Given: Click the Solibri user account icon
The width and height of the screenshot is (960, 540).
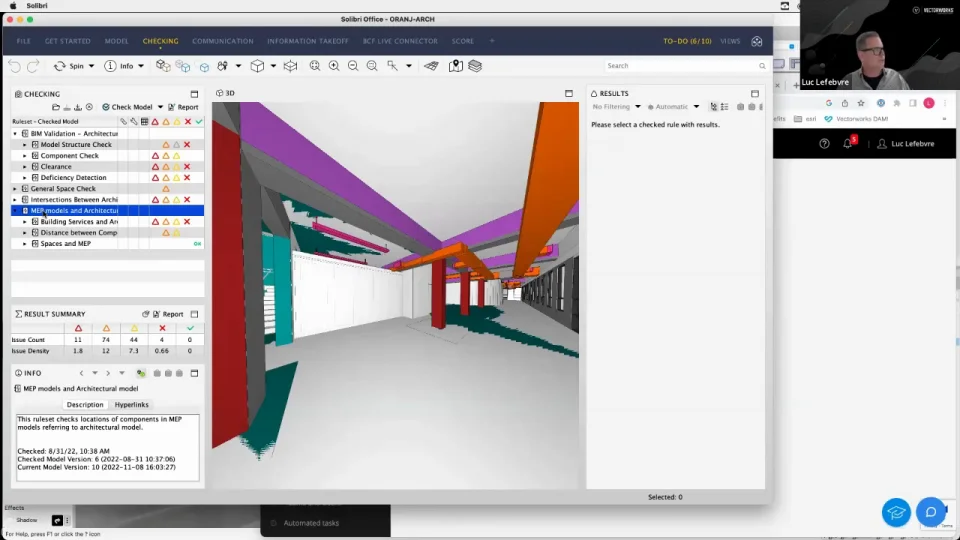Looking at the screenshot, I should (757, 41).
